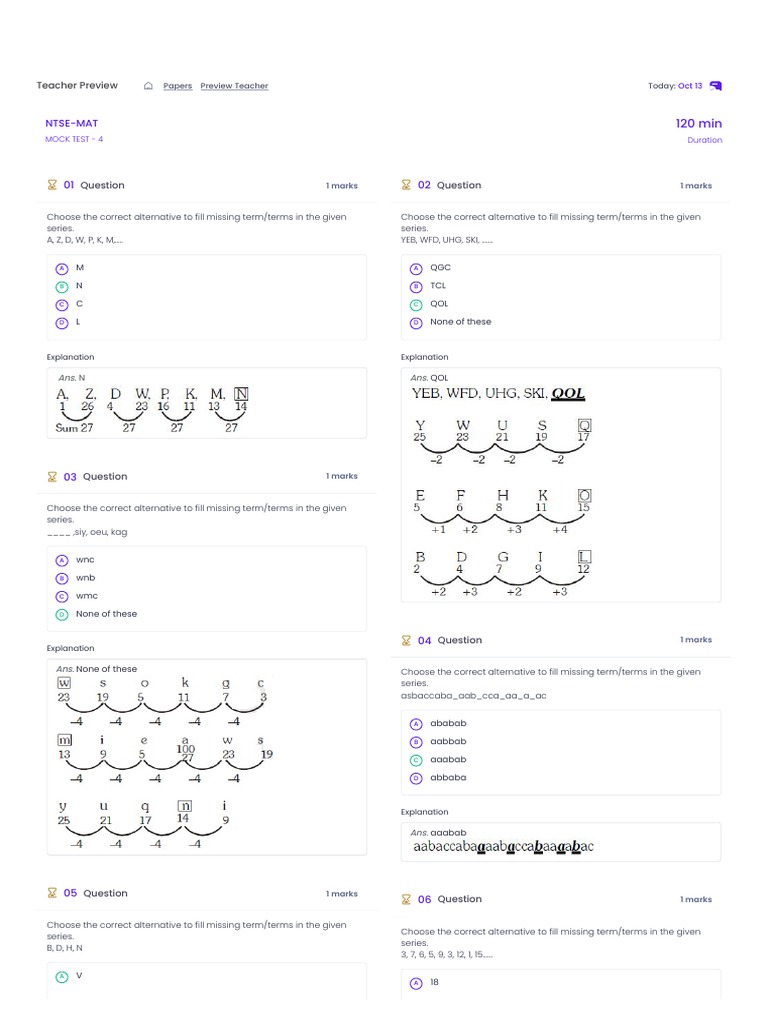This screenshot has width=768, height=1024.
Task: Choose option A 'V' in Question 05
Action: 62,975
